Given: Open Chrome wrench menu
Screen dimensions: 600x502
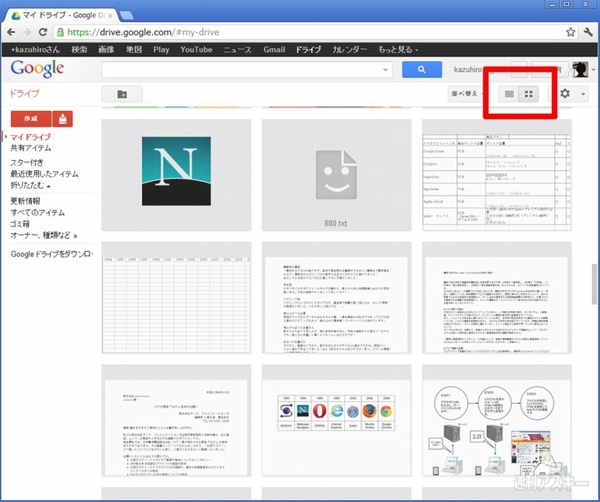Looking at the screenshot, I should [x=588, y=32].
